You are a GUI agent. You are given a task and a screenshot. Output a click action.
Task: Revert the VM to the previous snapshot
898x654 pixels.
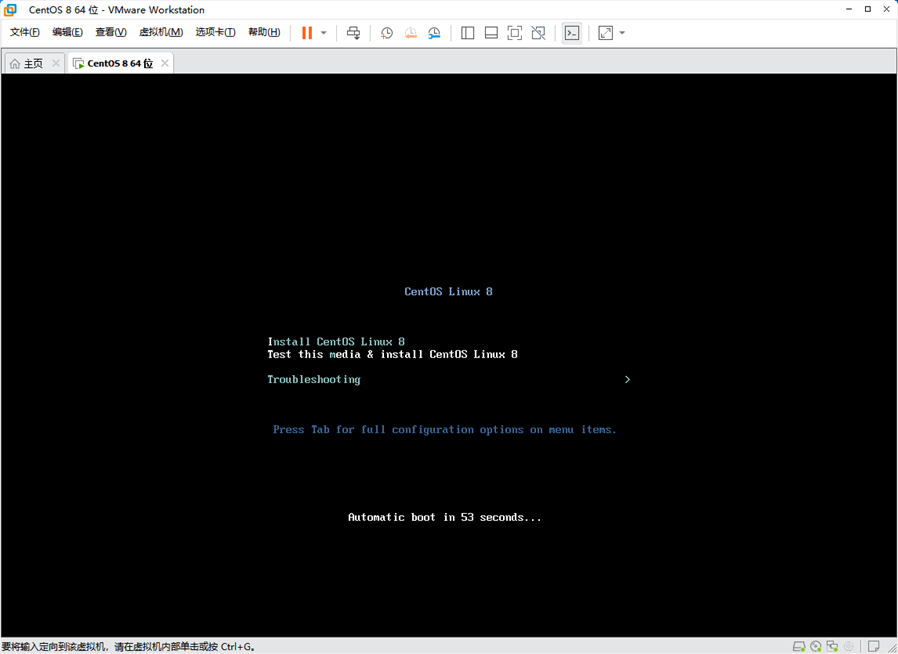[x=411, y=33]
